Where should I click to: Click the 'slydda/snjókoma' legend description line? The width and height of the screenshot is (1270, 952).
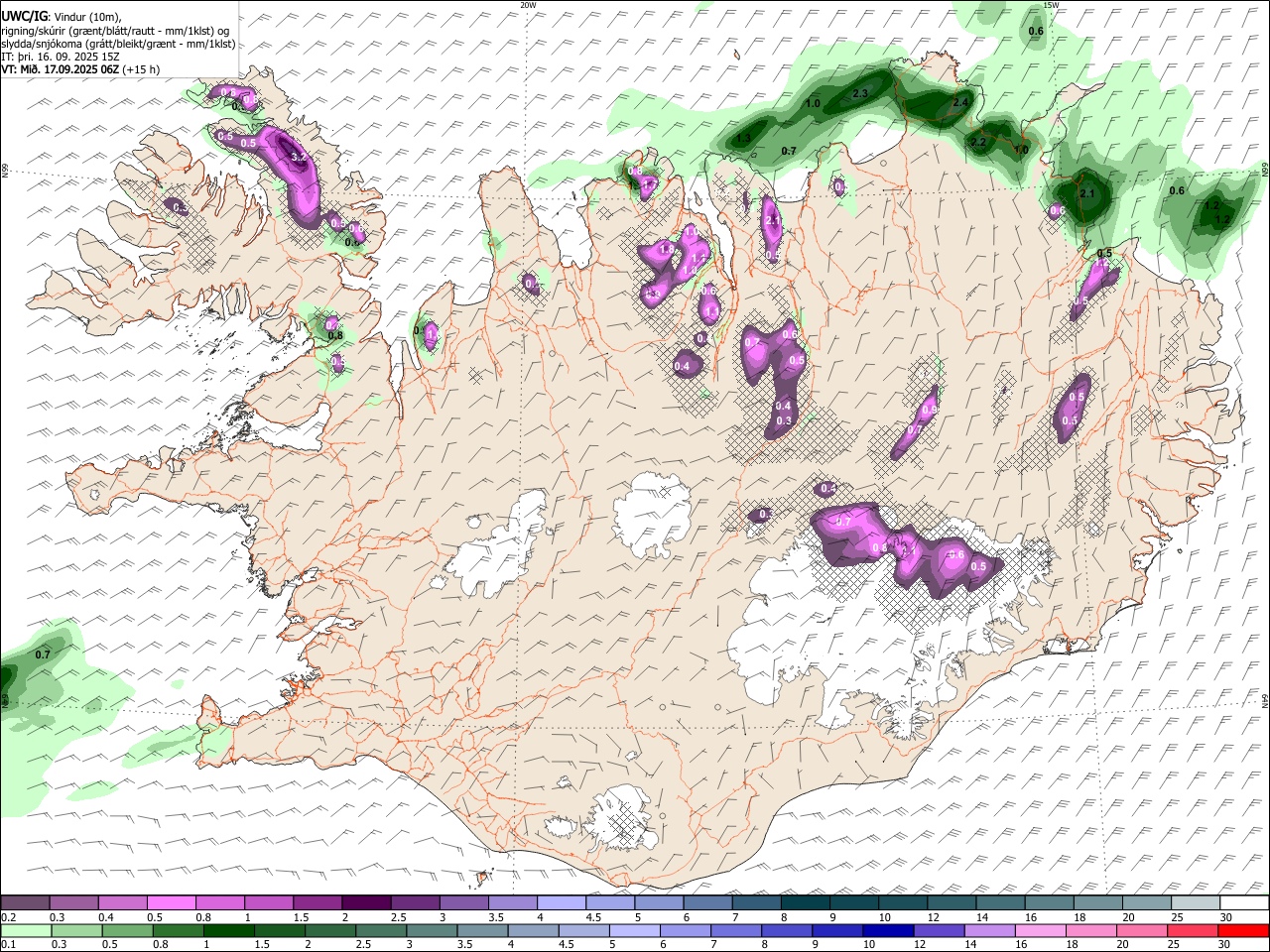pyautogui.click(x=118, y=44)
